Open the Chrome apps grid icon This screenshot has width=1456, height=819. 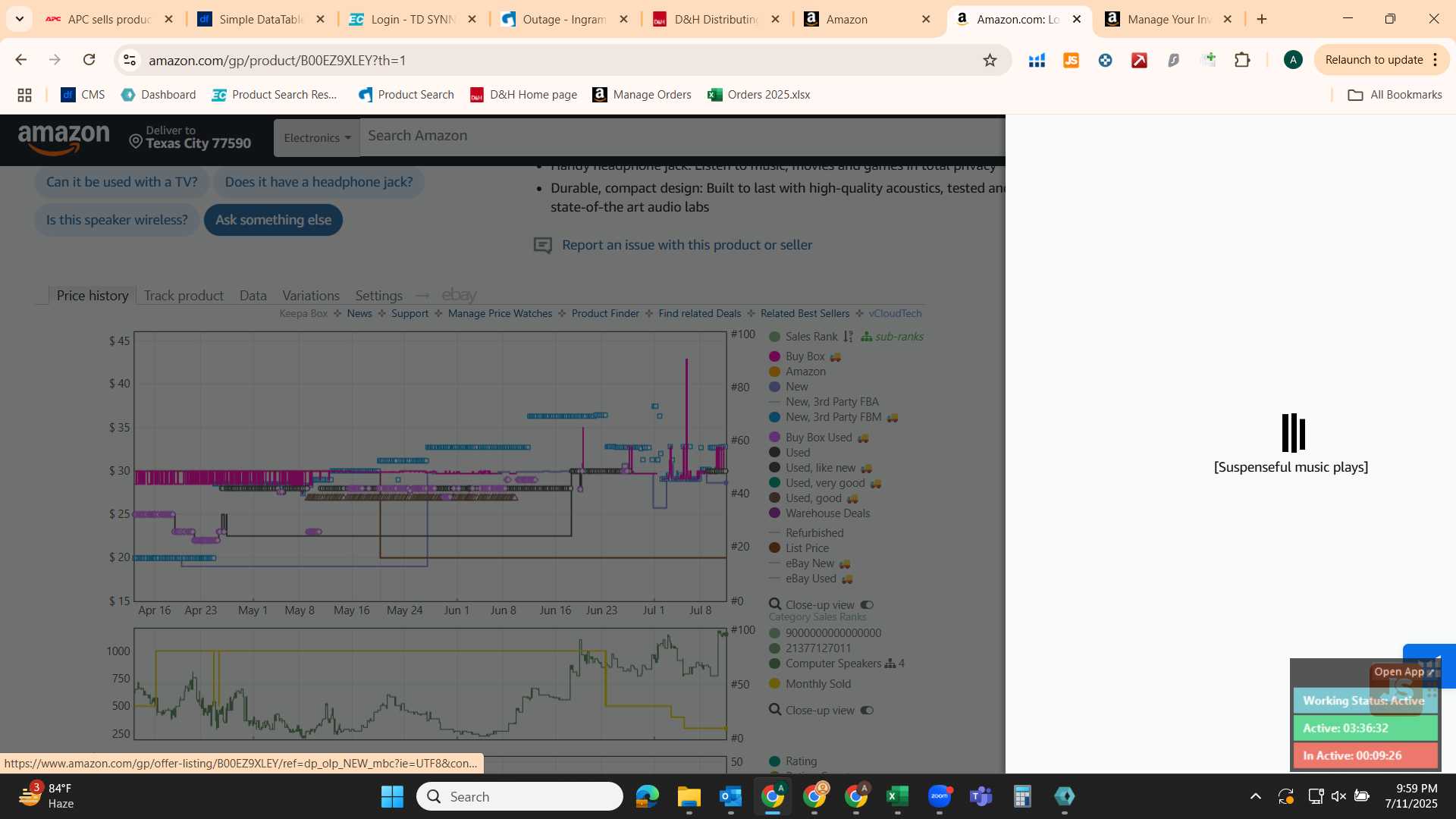click(x=24, y=95)
